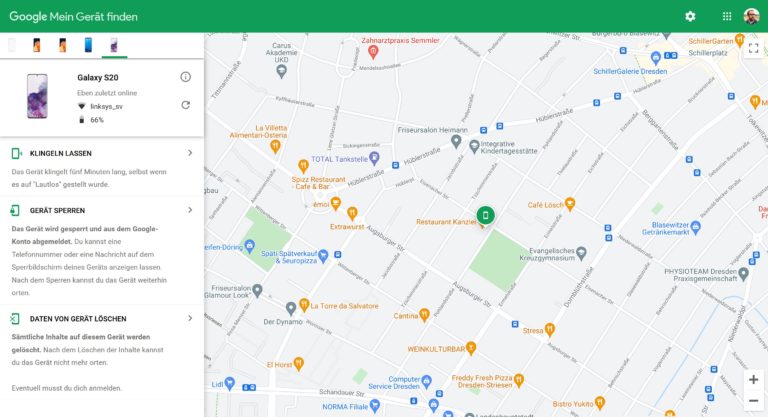The height and width of the screenshot is (417, 768).
Task: Click Café Lösch map pin
Action: (x=570, y=203)
